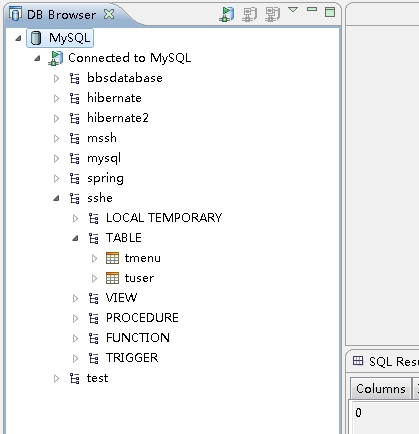Viewport: 419px width, 434px height.
Task: Expand the FUNCTION folder
Action: (x=75, y=338)
